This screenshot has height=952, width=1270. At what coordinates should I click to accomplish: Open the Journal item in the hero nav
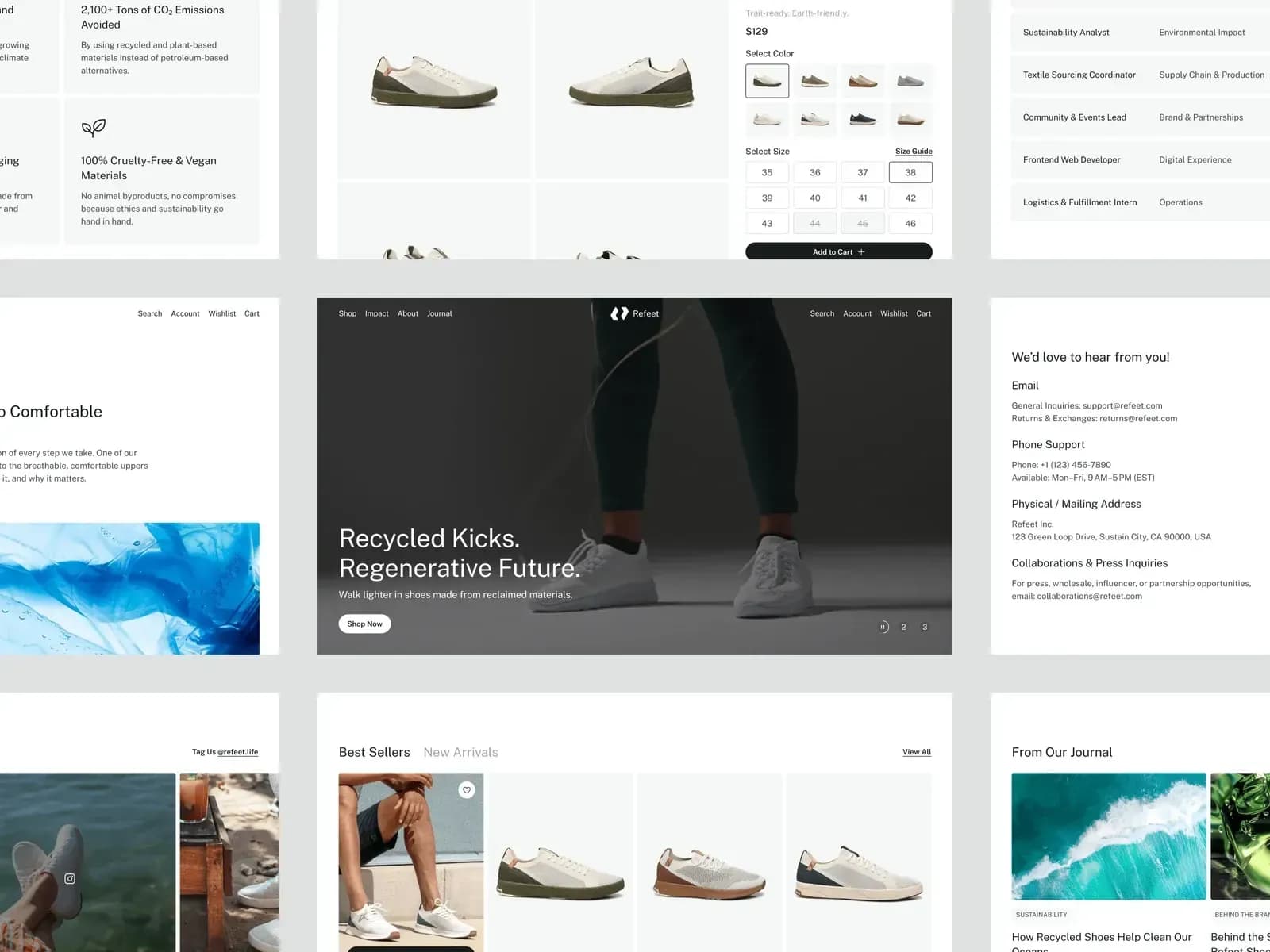click(x=440, y=313)
